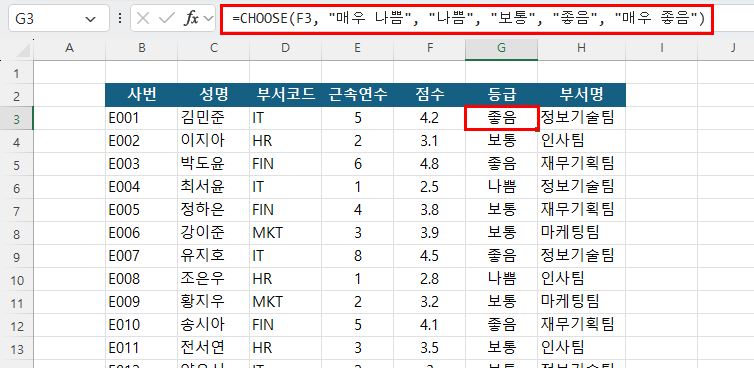The width and height of the screenshot is (754, 368).
Task: Select row 3 header
Action: tap(16, 119)
